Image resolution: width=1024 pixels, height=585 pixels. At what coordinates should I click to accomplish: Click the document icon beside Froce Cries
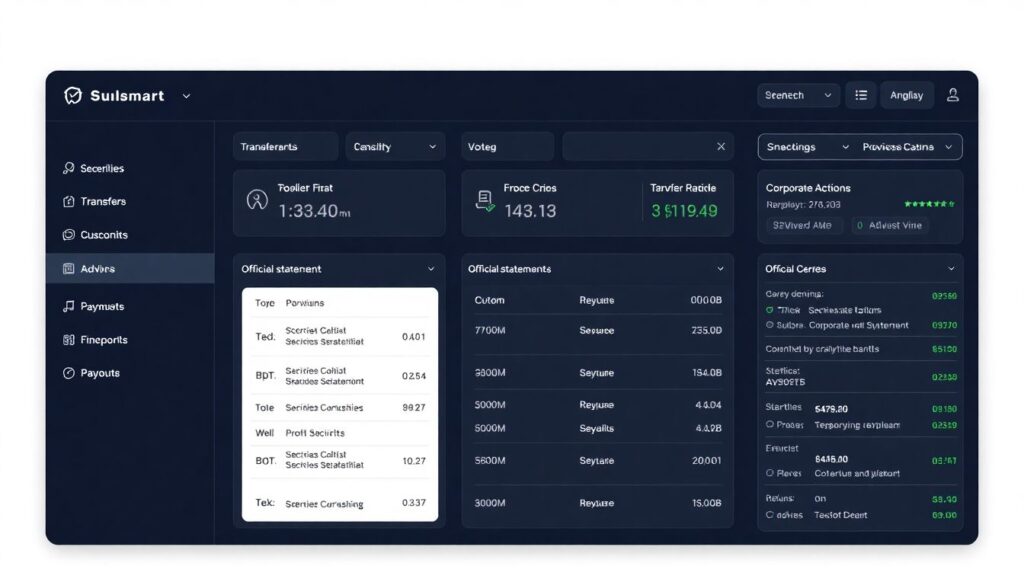(485, 200)
